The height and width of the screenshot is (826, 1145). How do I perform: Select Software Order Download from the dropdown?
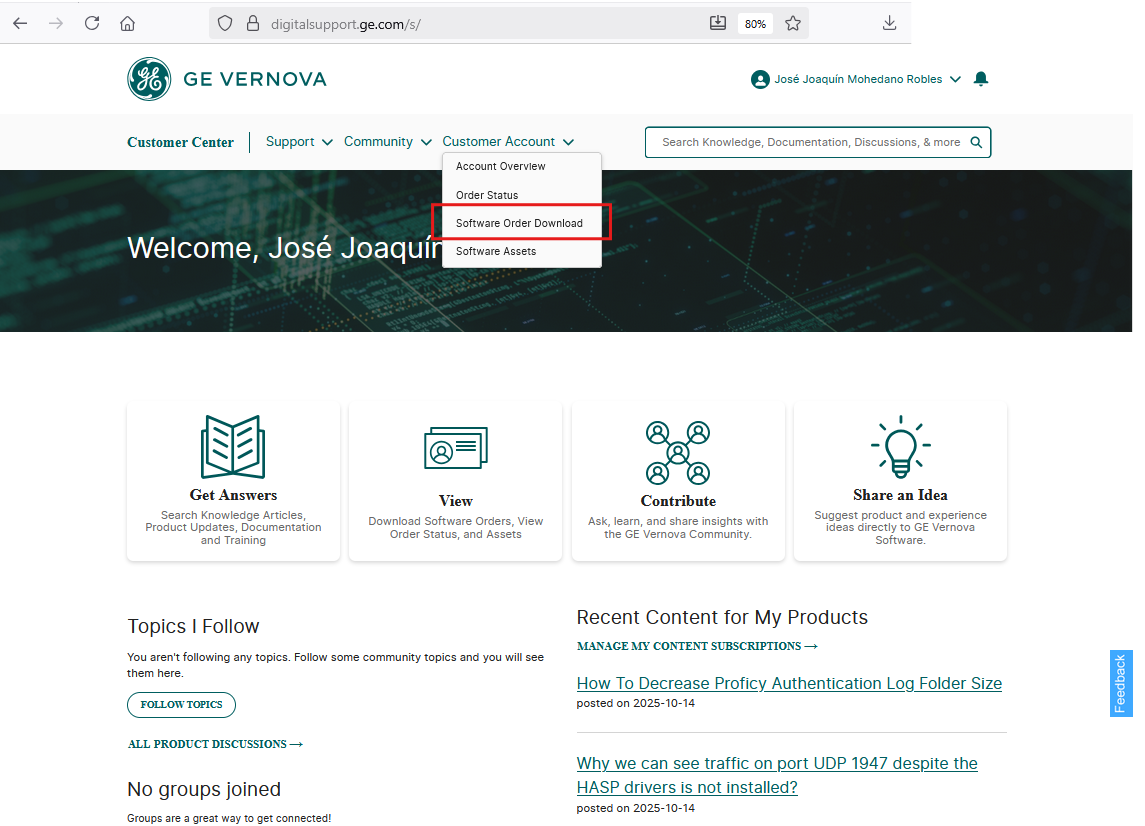click(521, 223)
